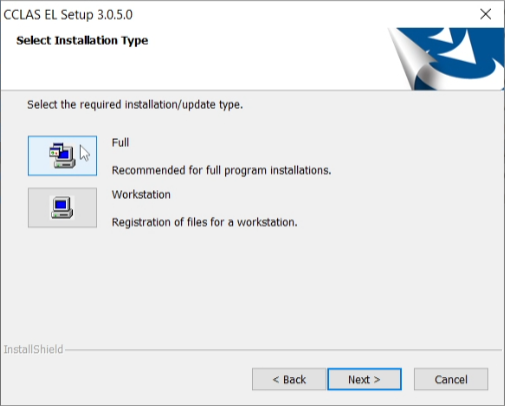Click the empty gray area below Workstation
The width and height of the screenshot is (505, 406).
(252, 287)
